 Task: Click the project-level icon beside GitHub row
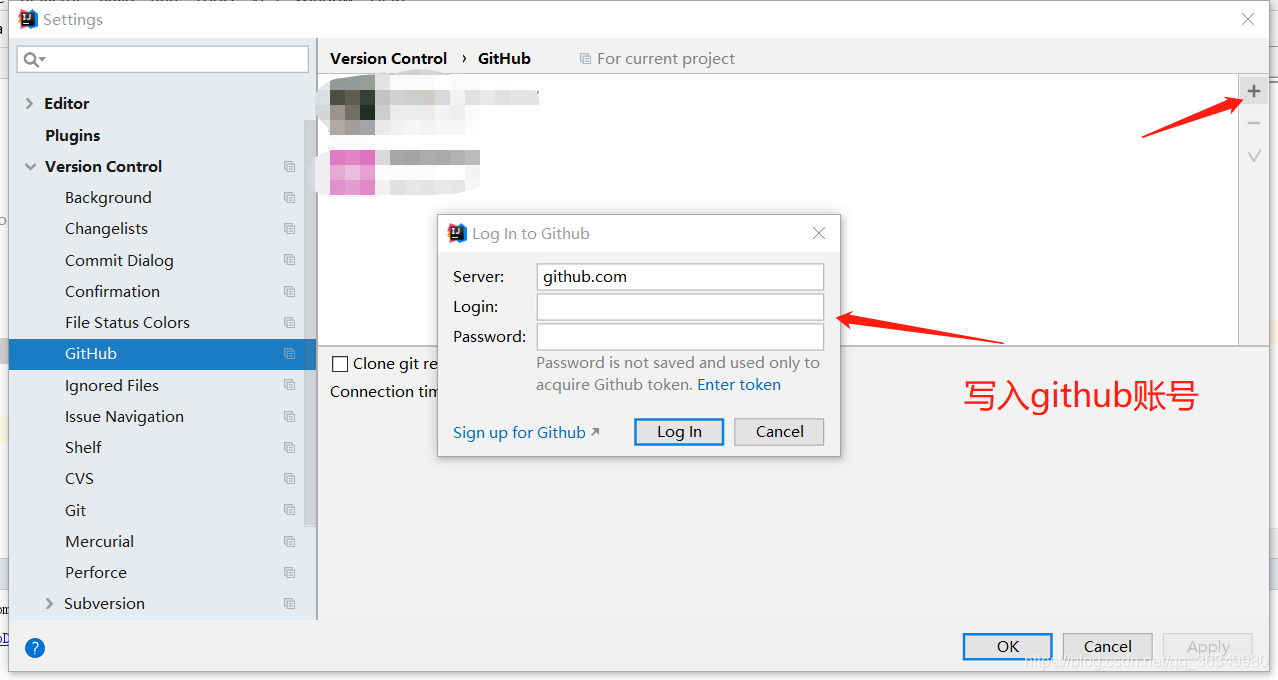click(x=289, y=354)
